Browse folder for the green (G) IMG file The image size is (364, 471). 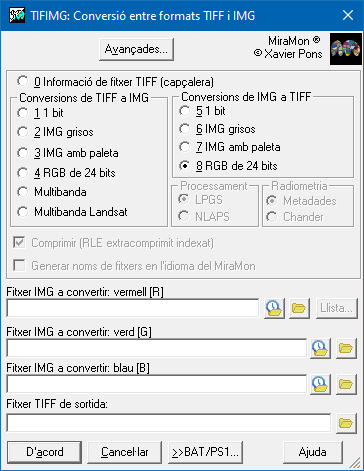(x=346, y=348)
